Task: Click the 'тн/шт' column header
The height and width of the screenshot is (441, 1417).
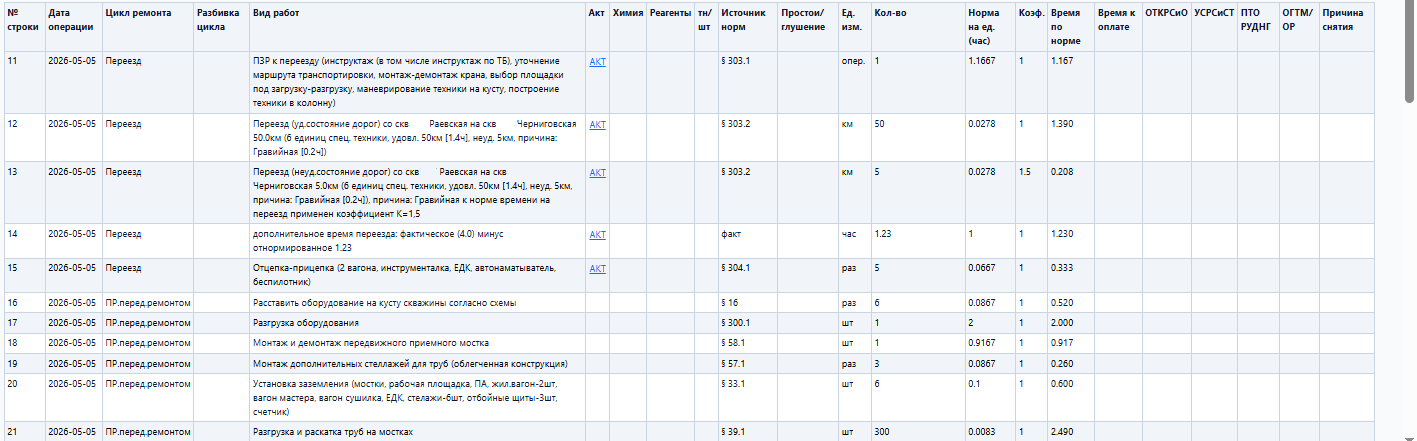Action: [705, 27]
